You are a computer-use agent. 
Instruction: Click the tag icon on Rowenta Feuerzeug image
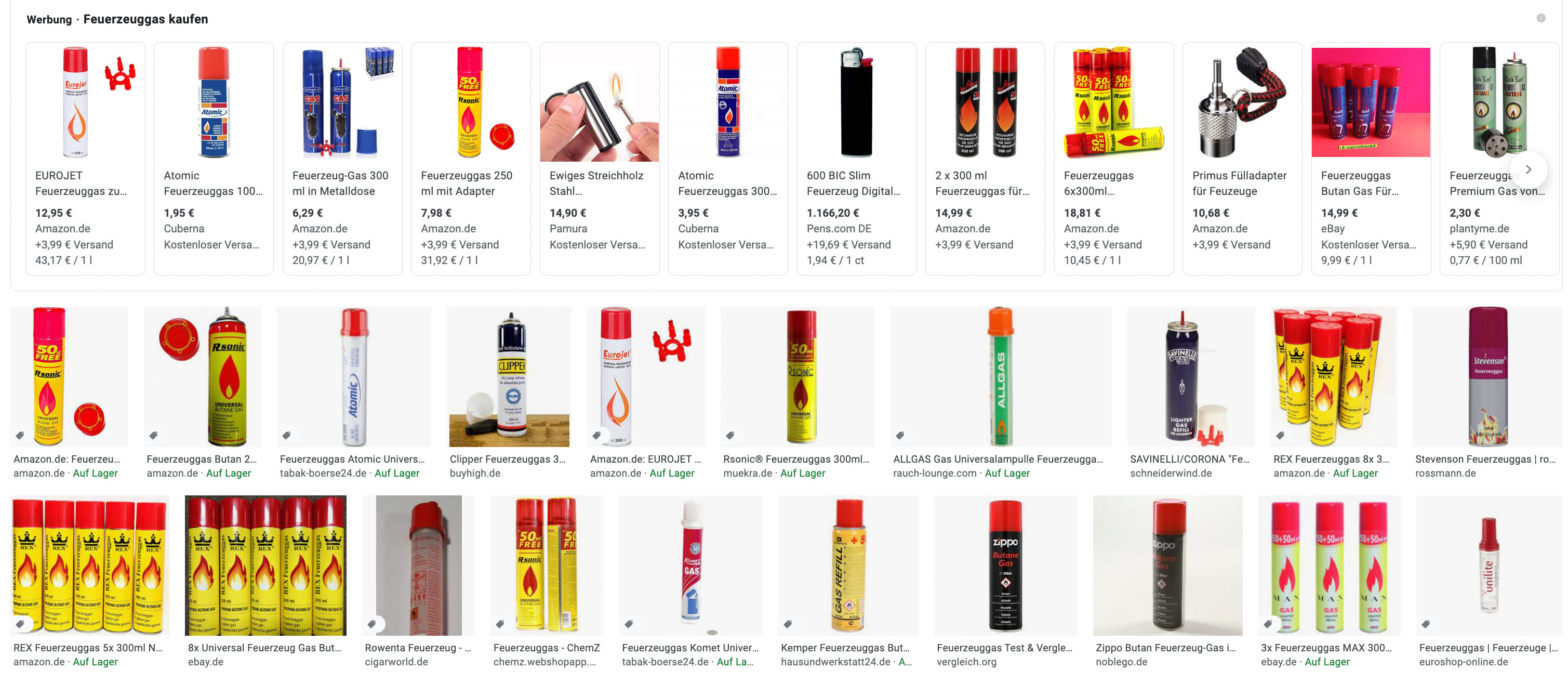[x=372, y=624]
